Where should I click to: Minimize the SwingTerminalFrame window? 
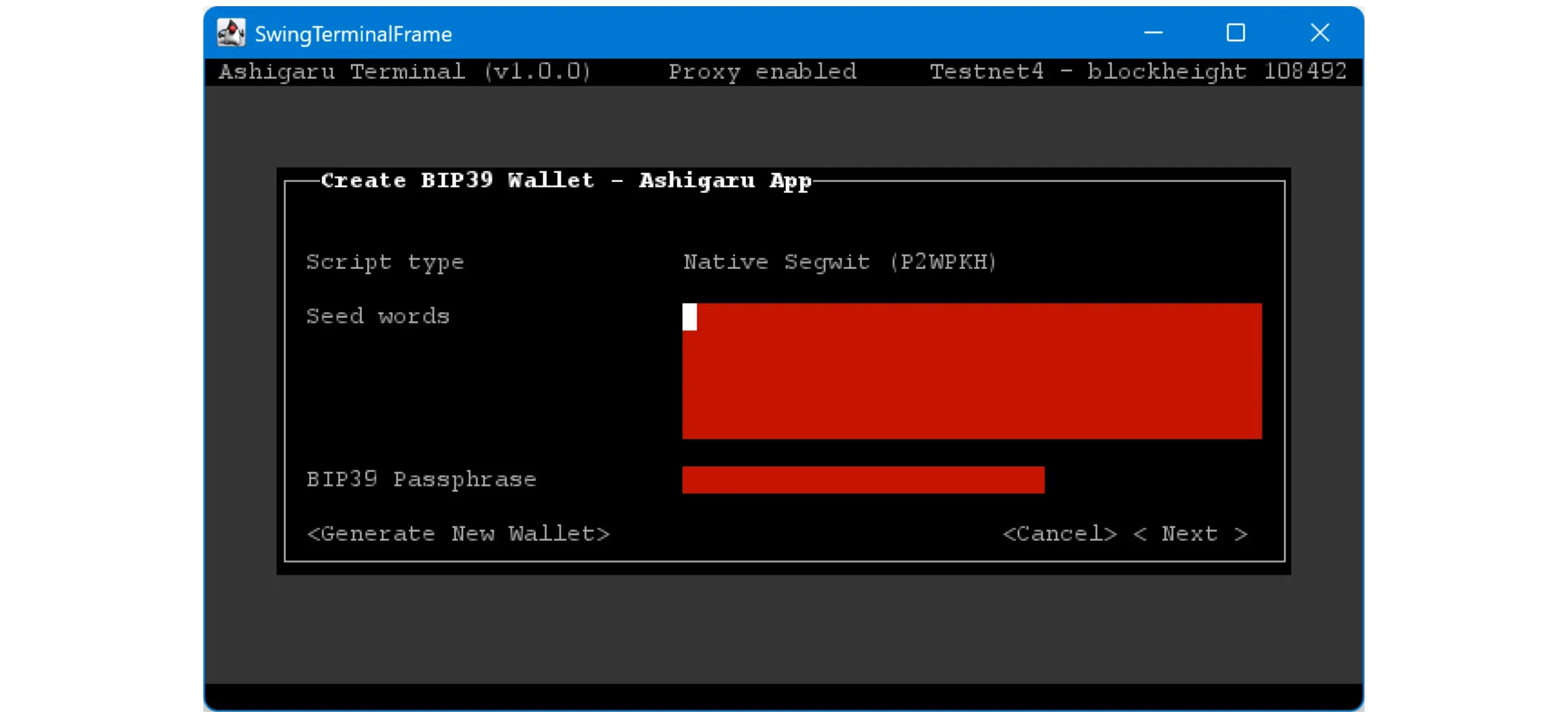pyautogui.click(x=1153, y=32)
